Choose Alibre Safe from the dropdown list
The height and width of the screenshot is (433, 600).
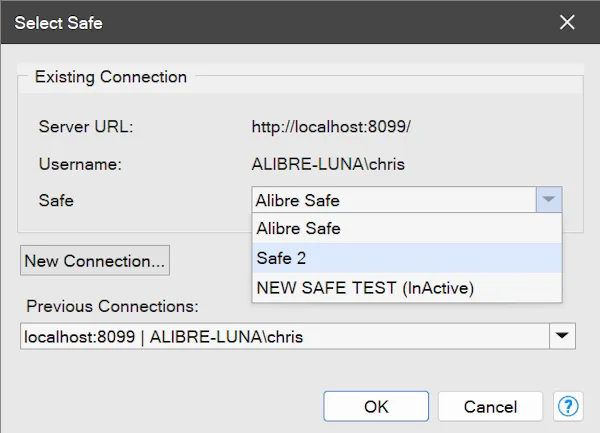tap(407, 228)
